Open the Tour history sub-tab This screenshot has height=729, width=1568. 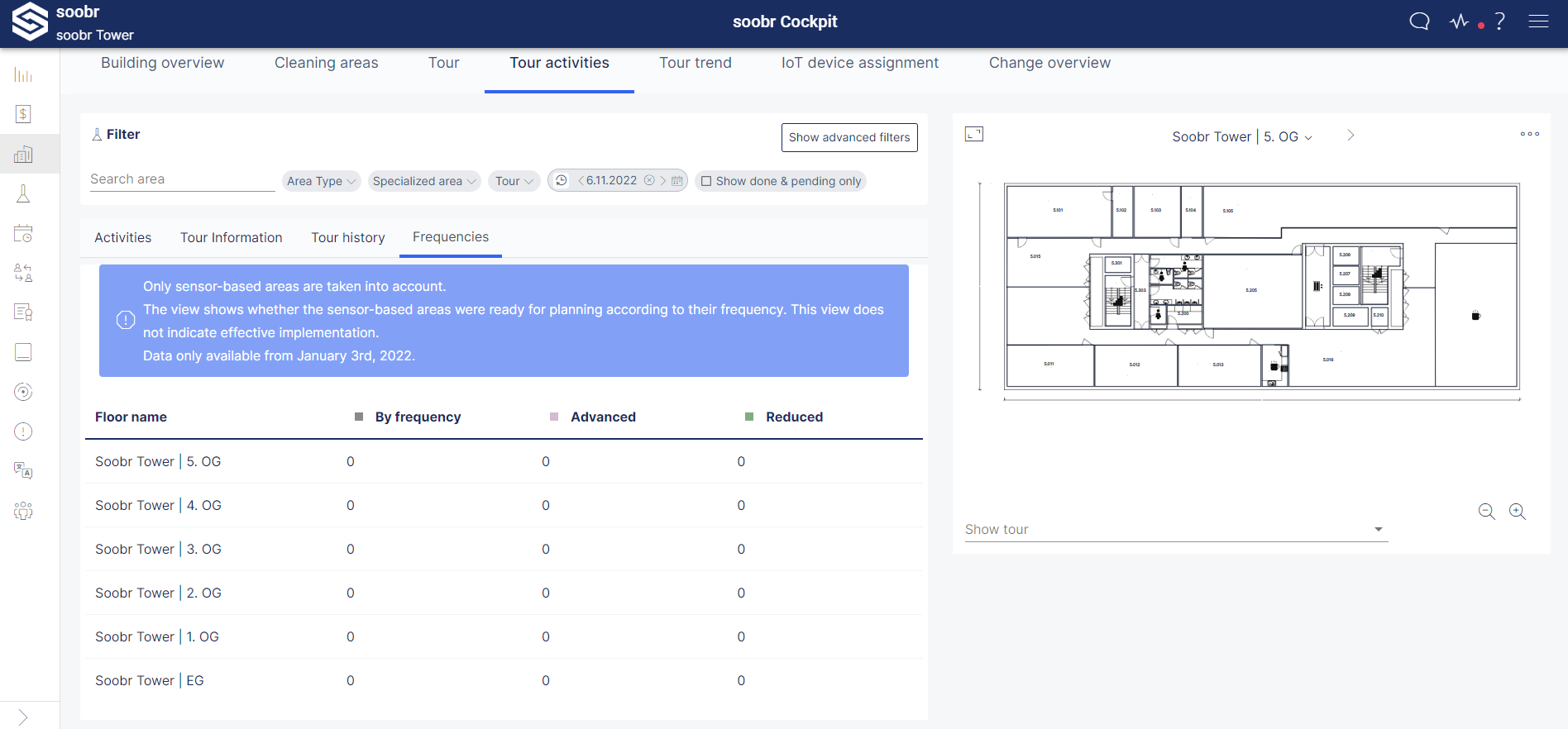(x=348, y=237)
